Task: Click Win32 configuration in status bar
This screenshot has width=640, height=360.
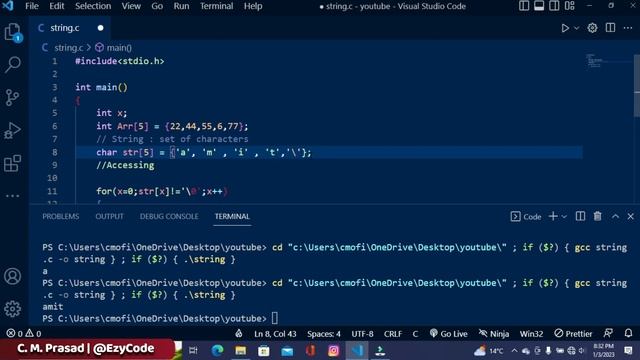Action: pyautogui.click(x=531, y=333)
